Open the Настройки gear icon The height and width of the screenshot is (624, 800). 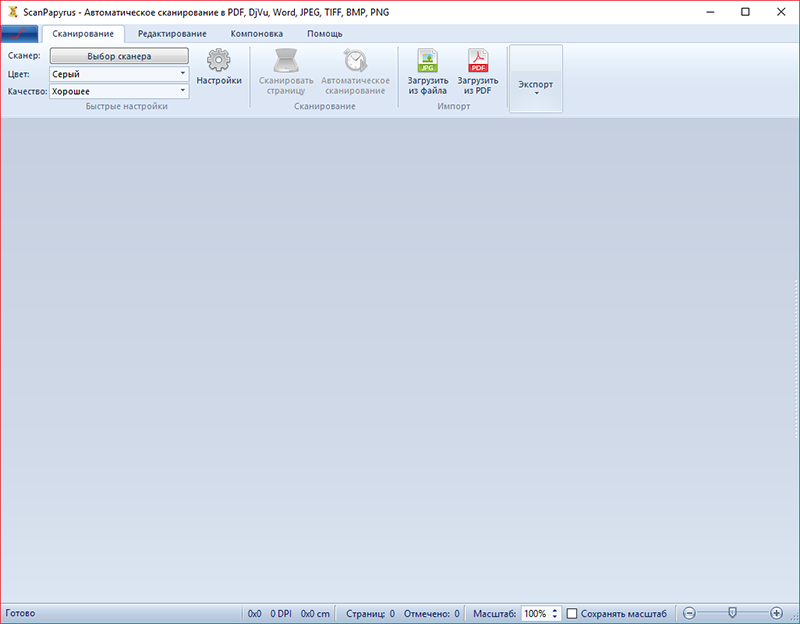tap(218, 60)
